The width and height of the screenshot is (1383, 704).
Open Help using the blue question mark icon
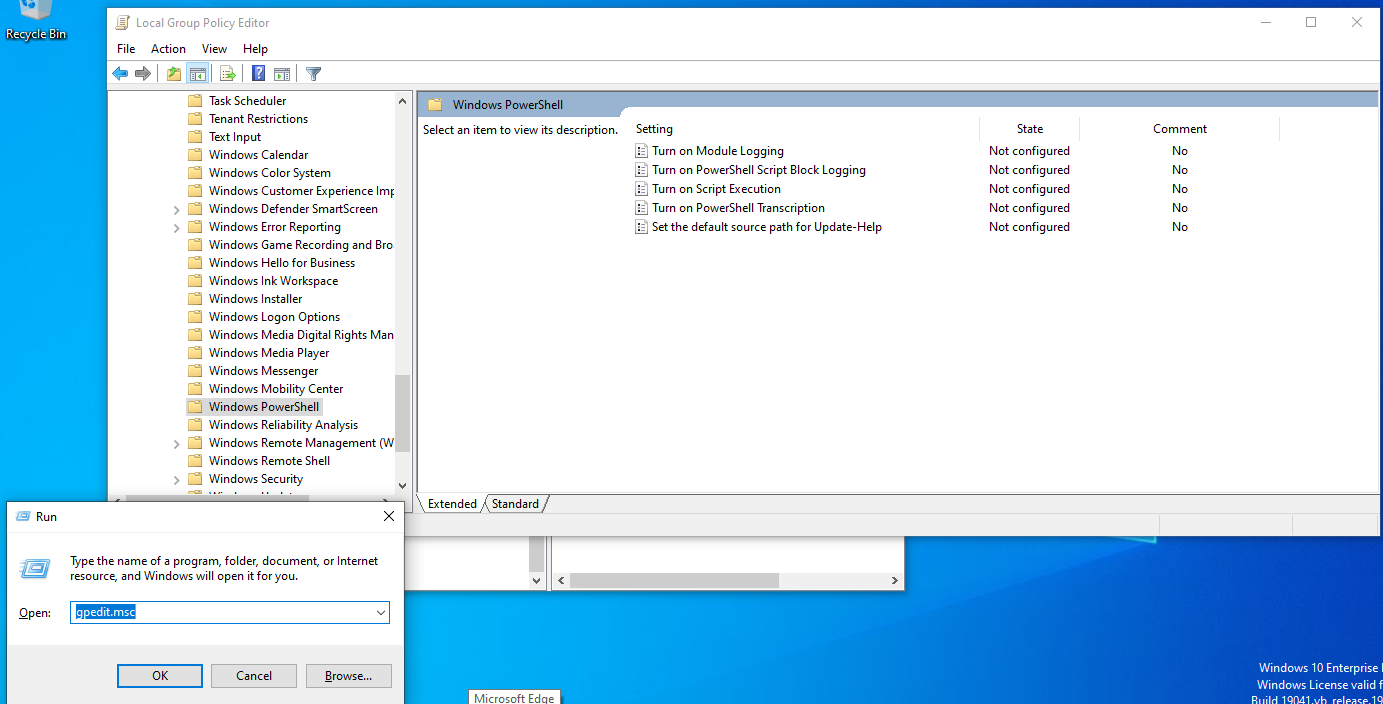(x=257, y=73)
